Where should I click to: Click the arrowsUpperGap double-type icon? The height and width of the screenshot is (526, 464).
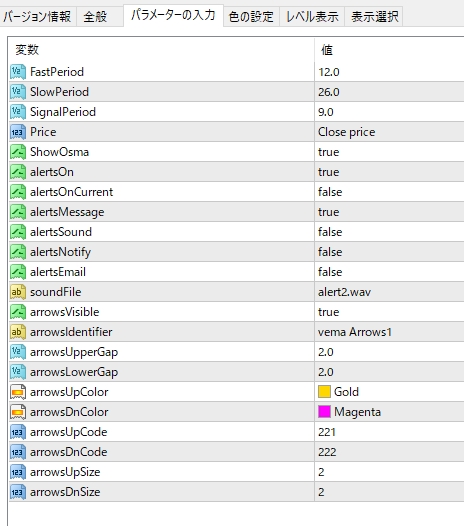pos(17,352)
